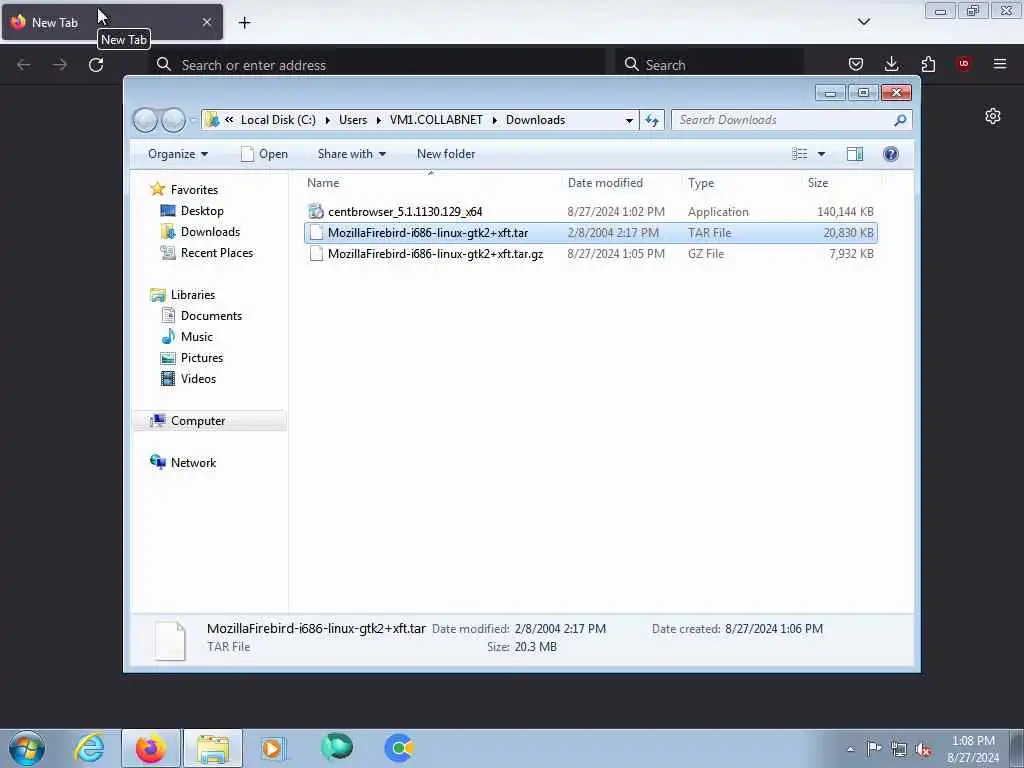Click the Firefox Search box
This screenshot has height=768, width=1024.
click(711, 65)
